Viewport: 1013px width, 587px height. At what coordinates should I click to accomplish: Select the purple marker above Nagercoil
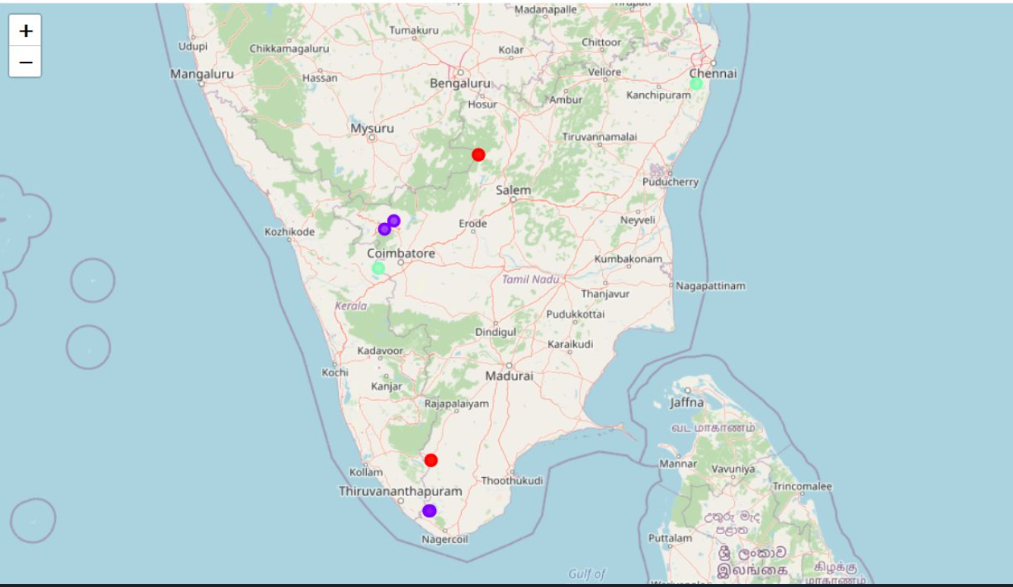(428, 510)
